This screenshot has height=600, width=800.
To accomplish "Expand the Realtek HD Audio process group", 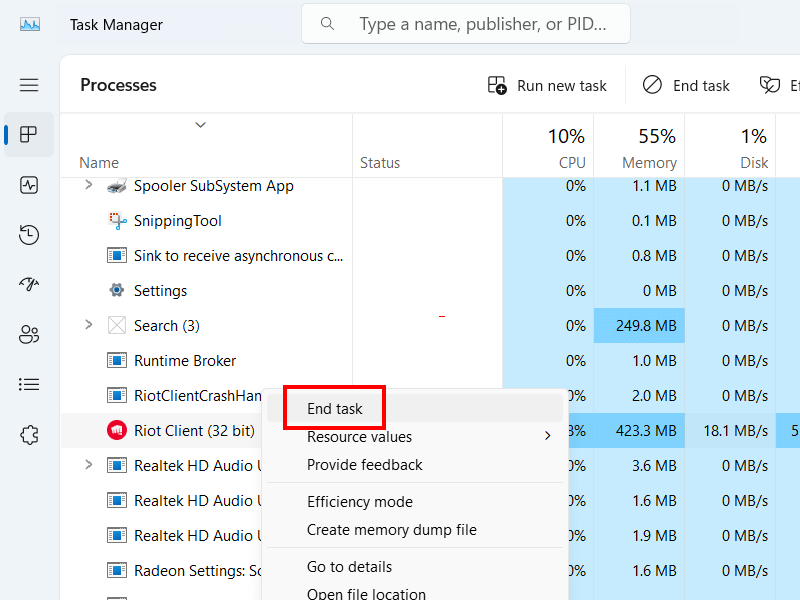I will tap(89, 465).
